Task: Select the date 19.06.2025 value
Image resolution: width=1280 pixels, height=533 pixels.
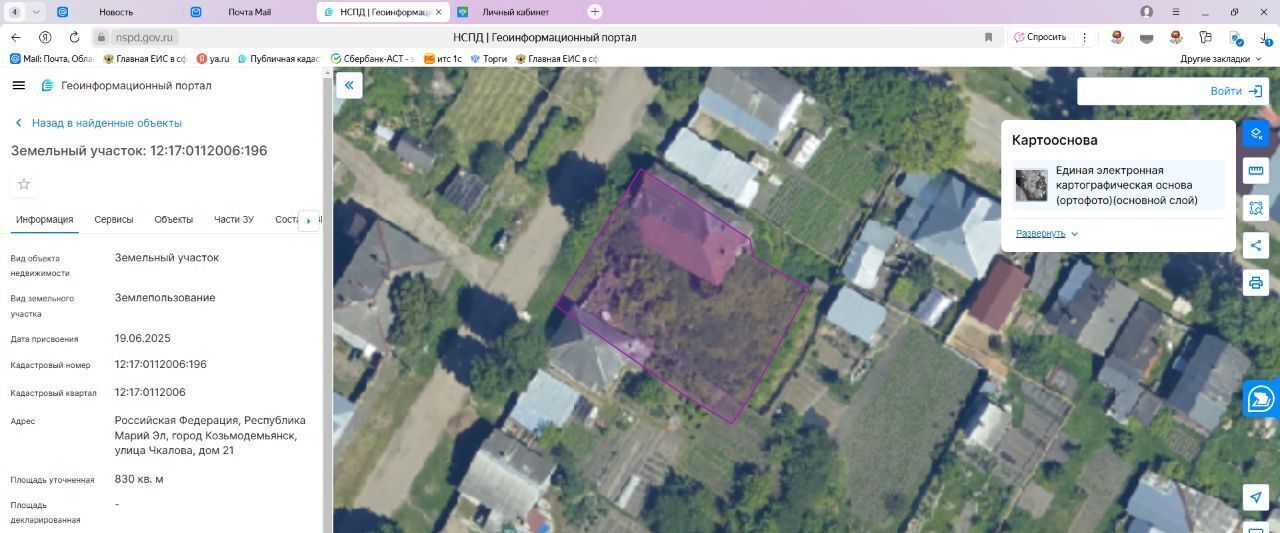Action: coord(142,339)
